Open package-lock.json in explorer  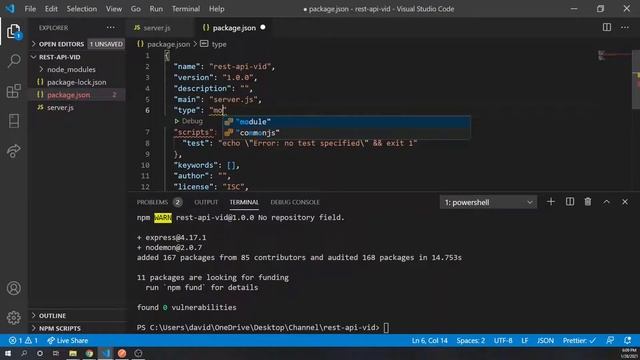coord(76,82)
